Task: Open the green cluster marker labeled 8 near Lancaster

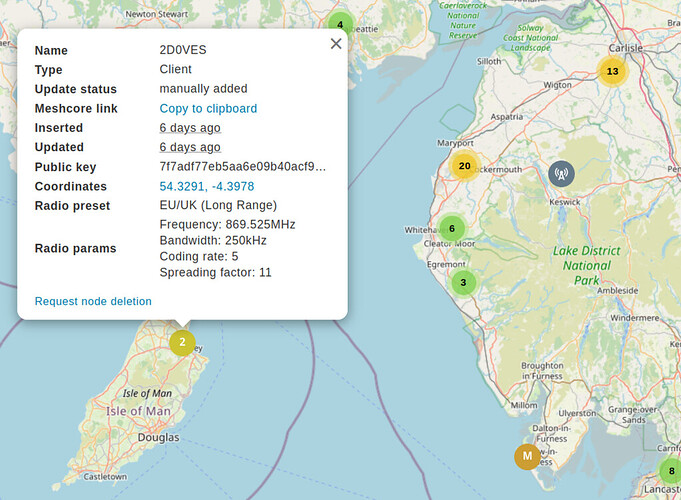Action: coord(671,470)
